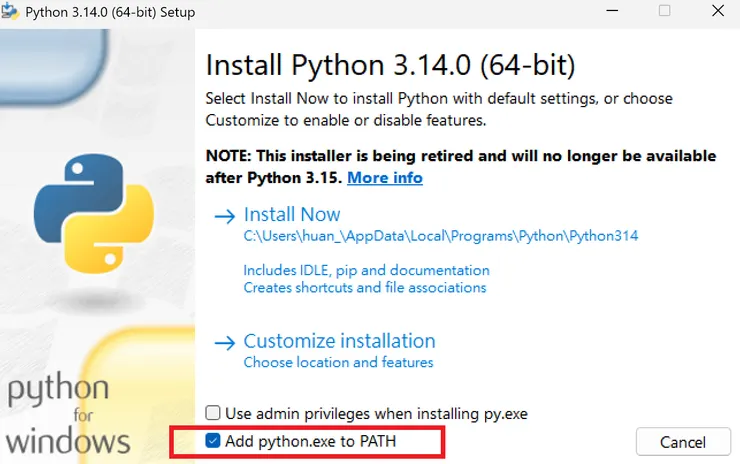Screen dimensions: 740x464
Task: Click the 'python for windows' branding text
Action: pyautogui.click(x=68, y=414)
